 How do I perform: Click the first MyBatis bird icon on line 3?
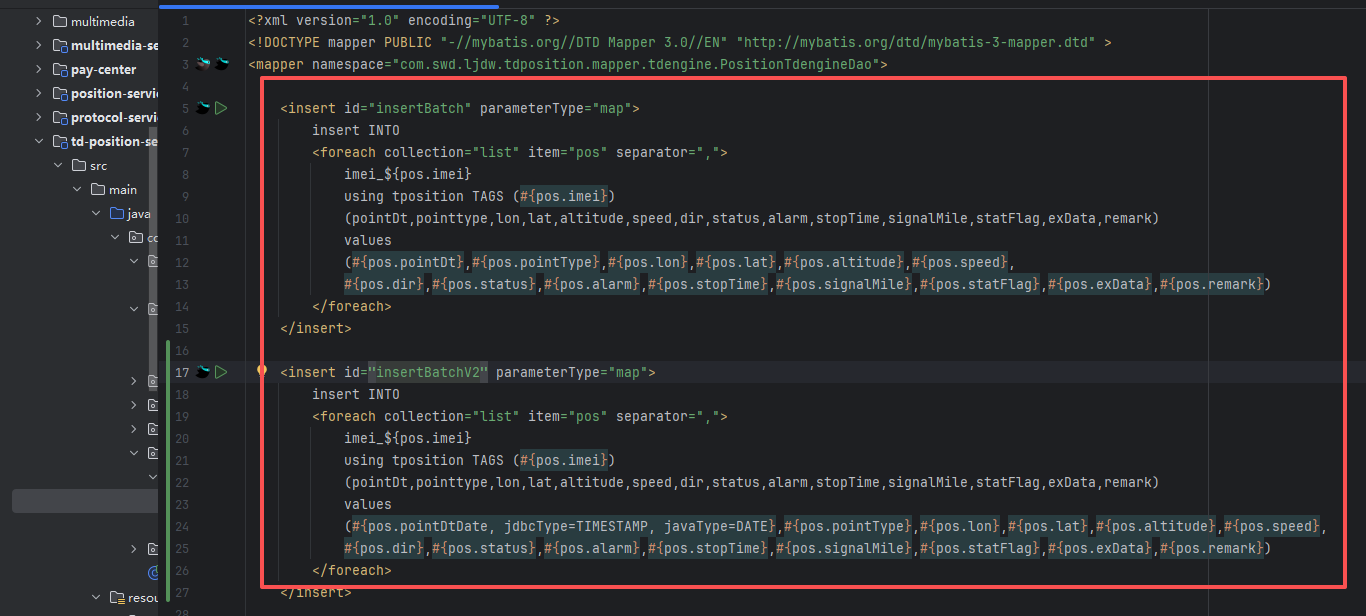203,64
